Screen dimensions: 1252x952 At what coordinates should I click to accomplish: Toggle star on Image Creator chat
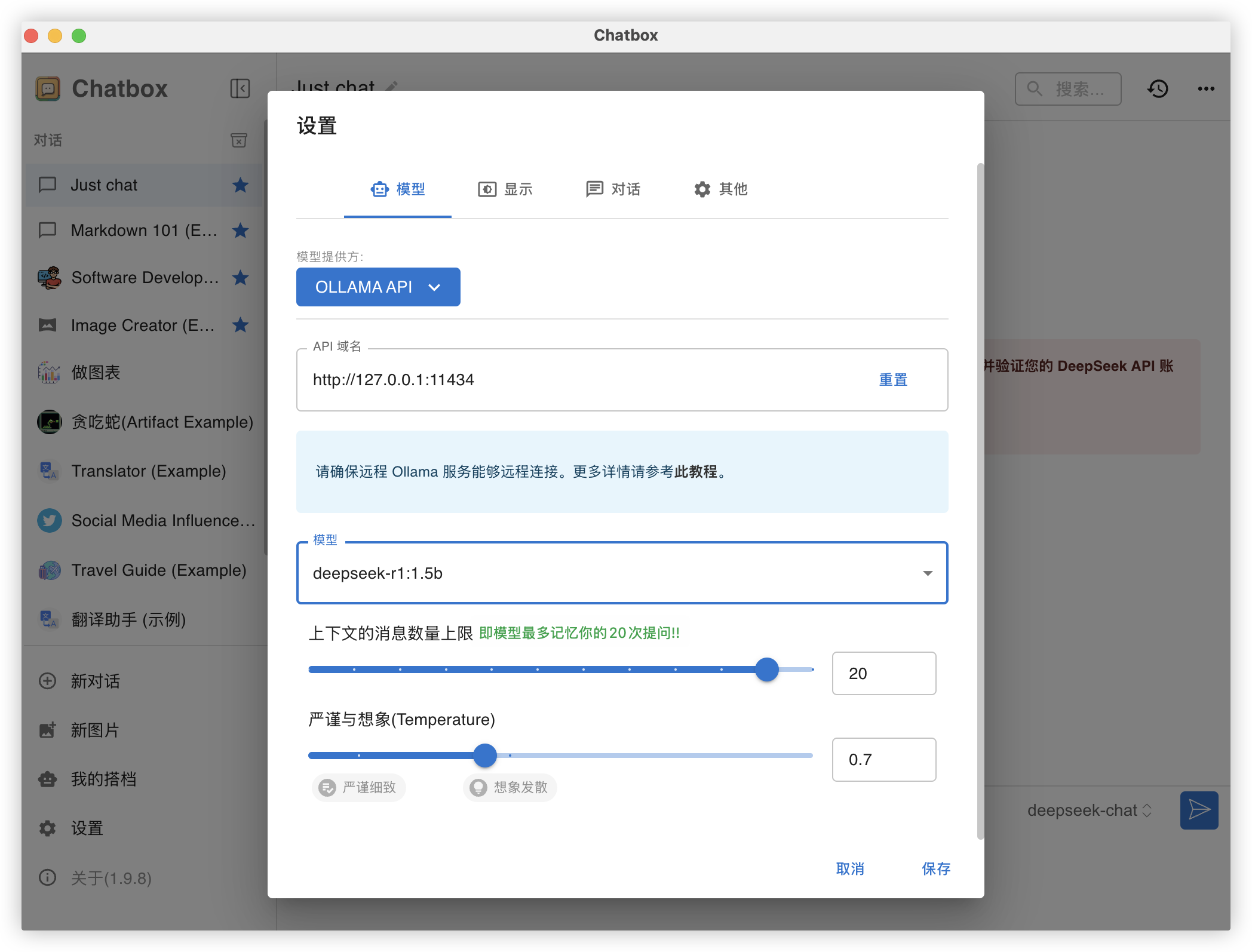[x=240, y=325]
